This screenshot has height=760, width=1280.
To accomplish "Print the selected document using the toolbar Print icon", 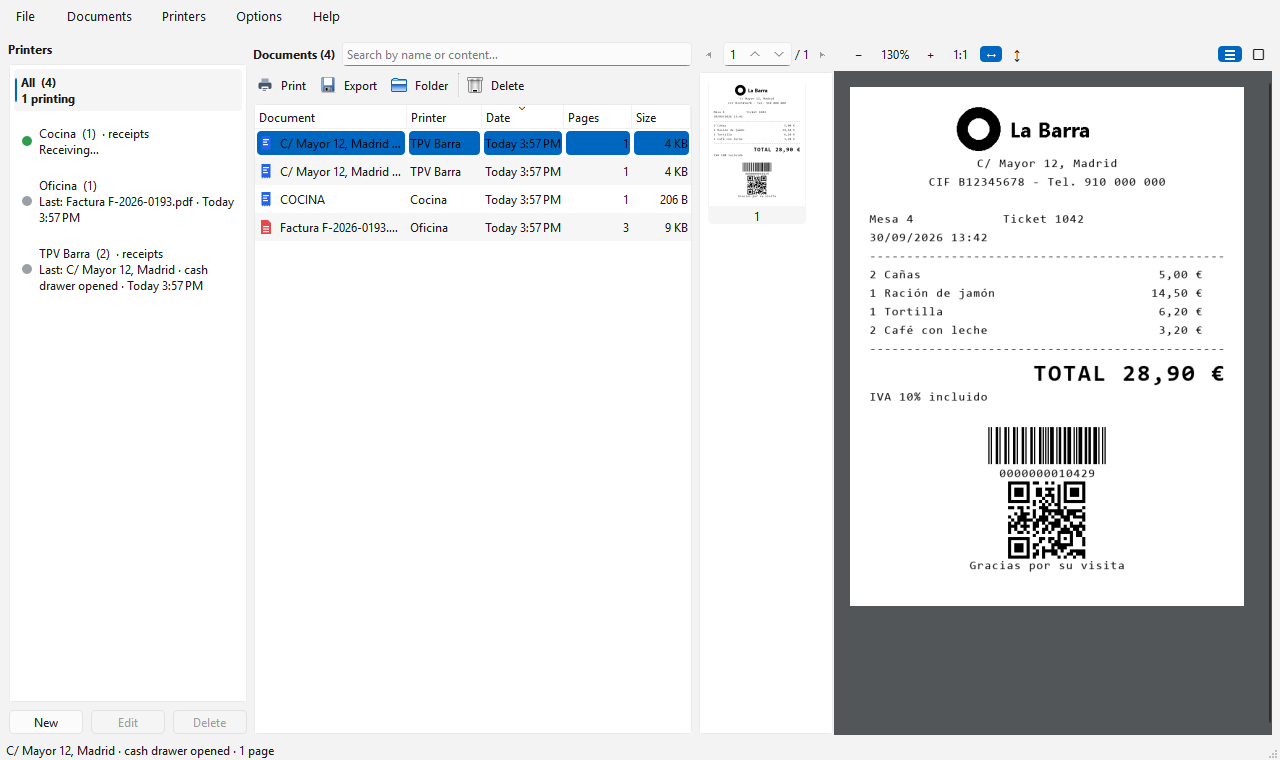I will point(265,86).
